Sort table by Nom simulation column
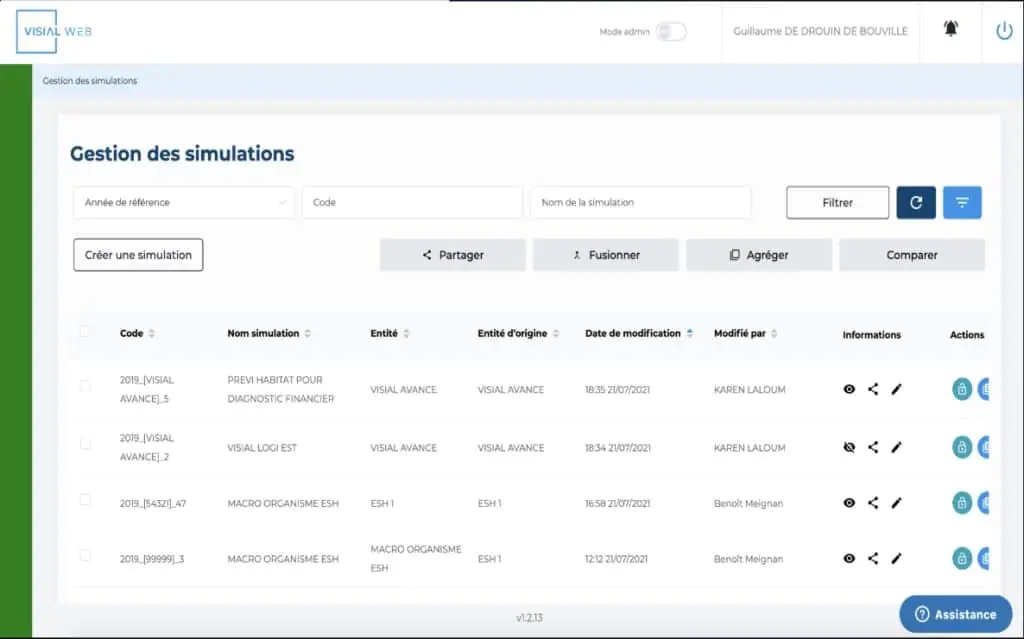Image resolution: width=1024 pixels, height=639 pixels. point(308,333)
